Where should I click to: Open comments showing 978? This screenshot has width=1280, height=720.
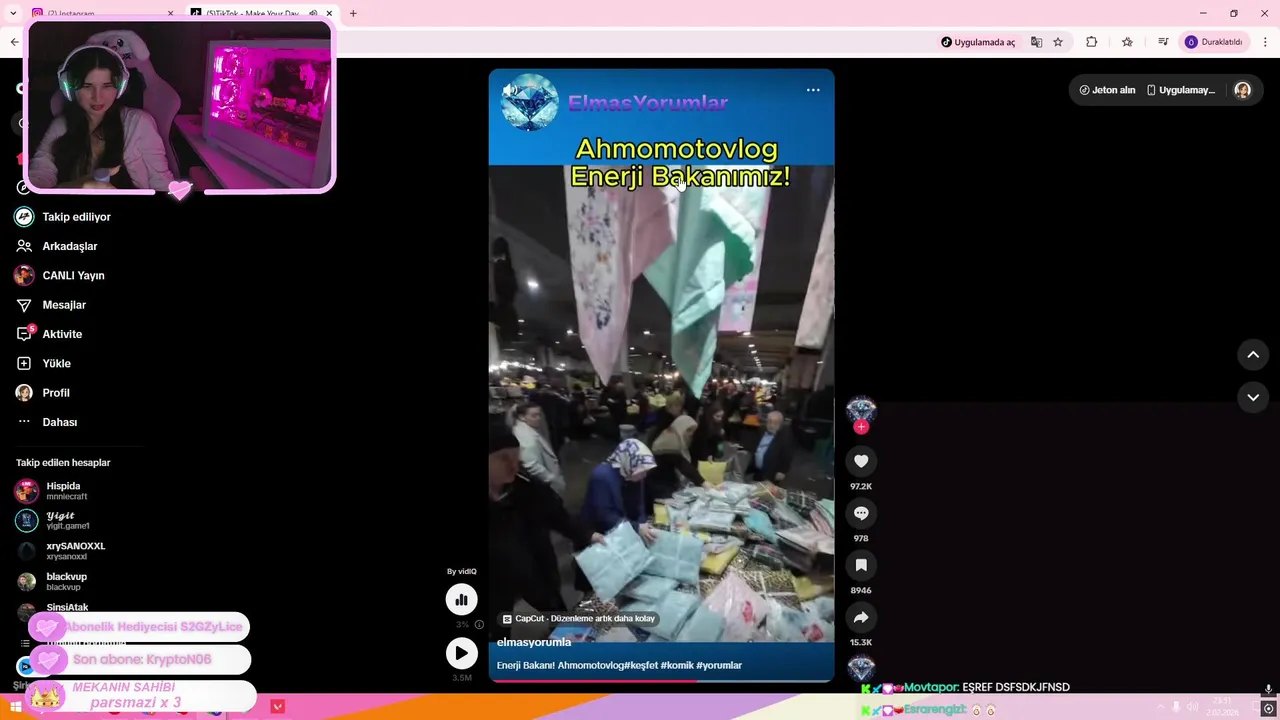861,513
